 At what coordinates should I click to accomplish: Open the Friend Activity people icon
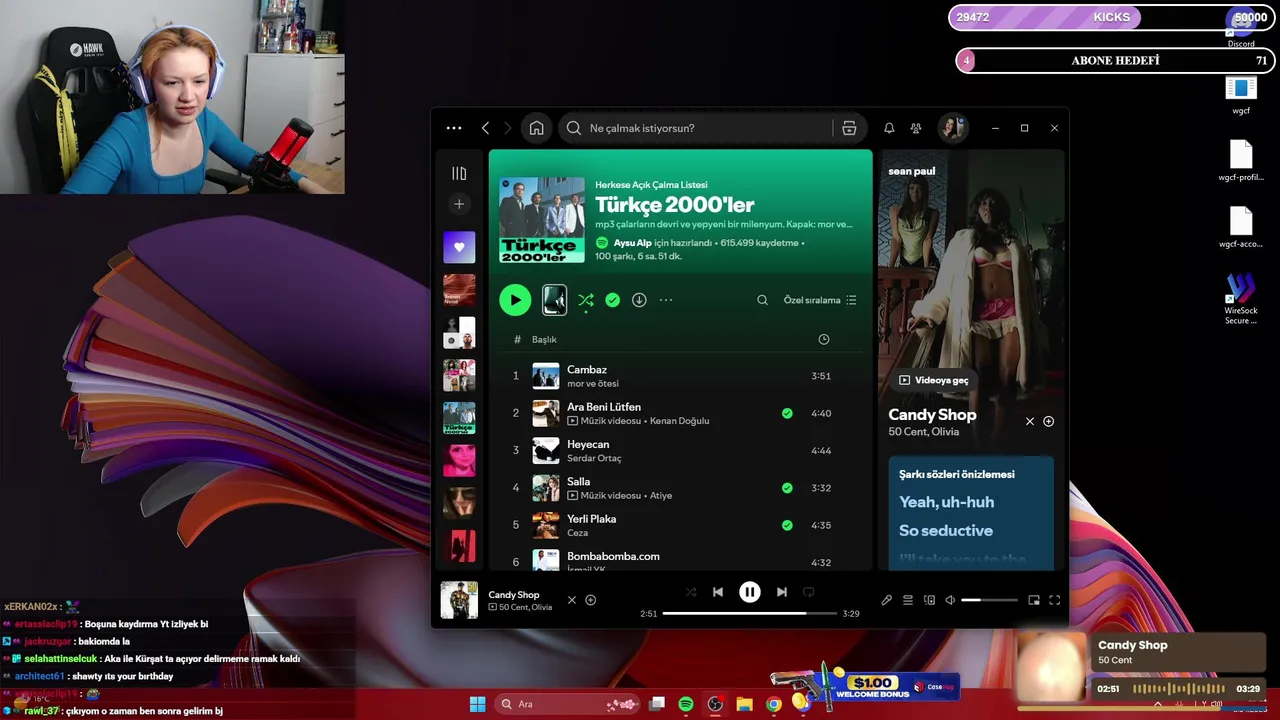pyautogui.click(x=916, y=128)
